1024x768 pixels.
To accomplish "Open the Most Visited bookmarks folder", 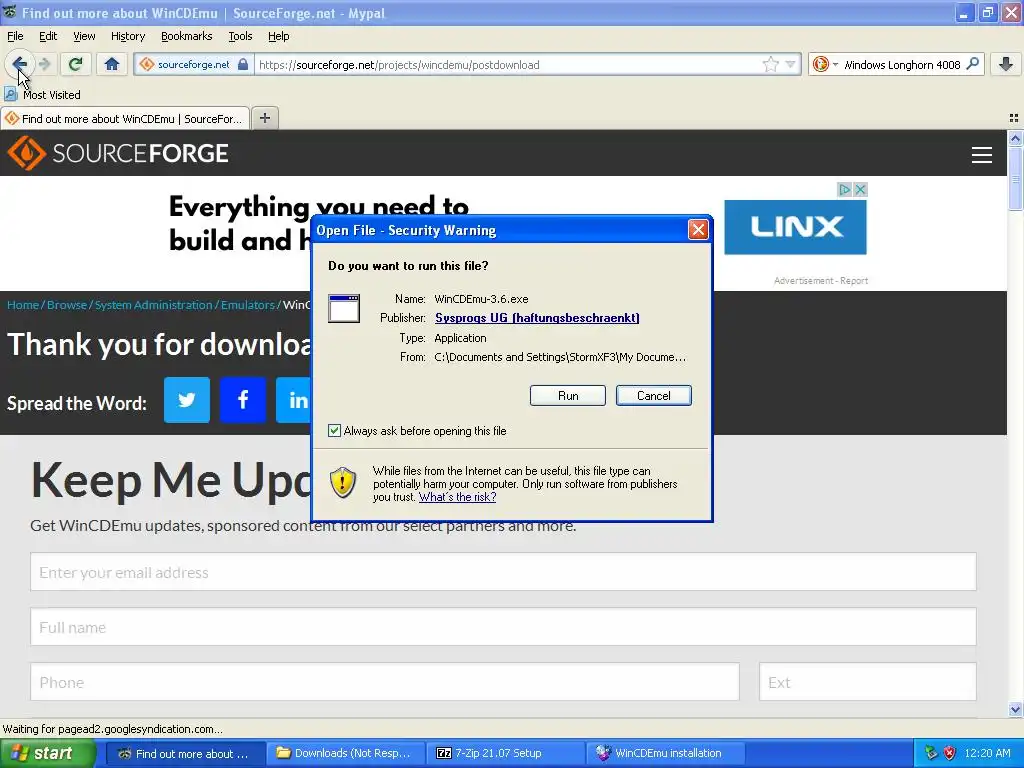I will [x=43, y=95].
